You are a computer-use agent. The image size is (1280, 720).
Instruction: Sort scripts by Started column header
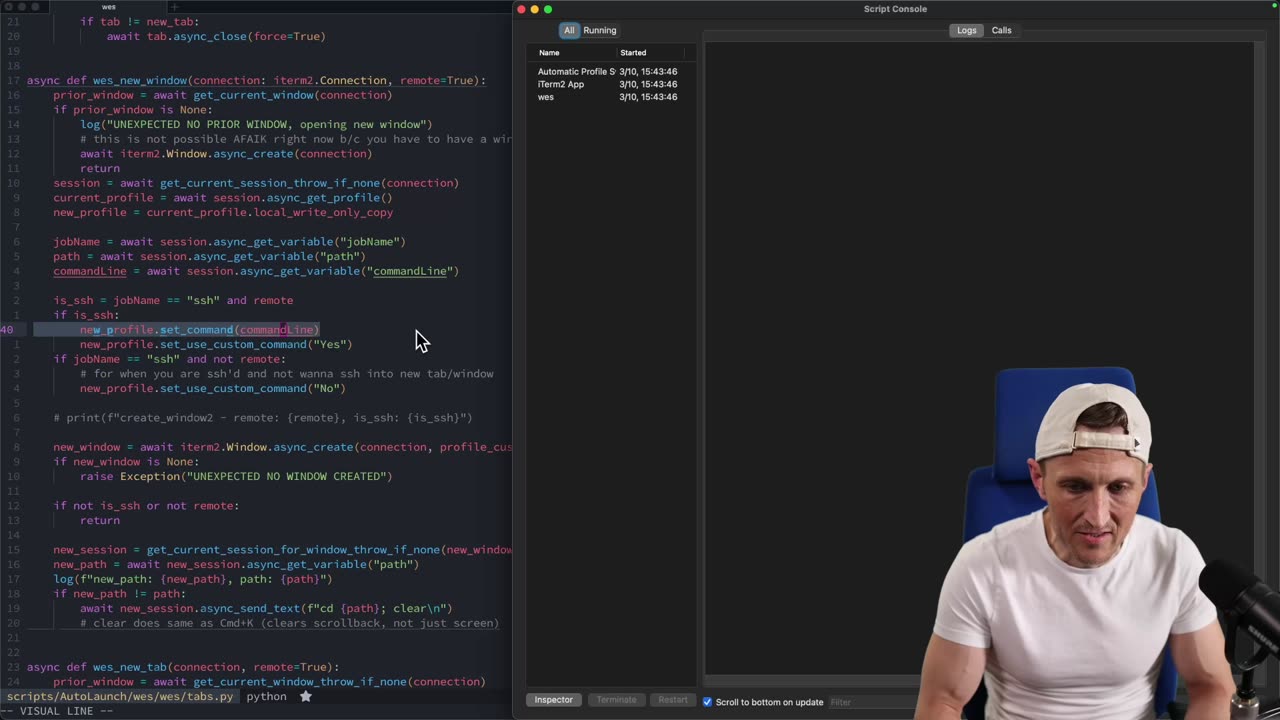point(633,52)
